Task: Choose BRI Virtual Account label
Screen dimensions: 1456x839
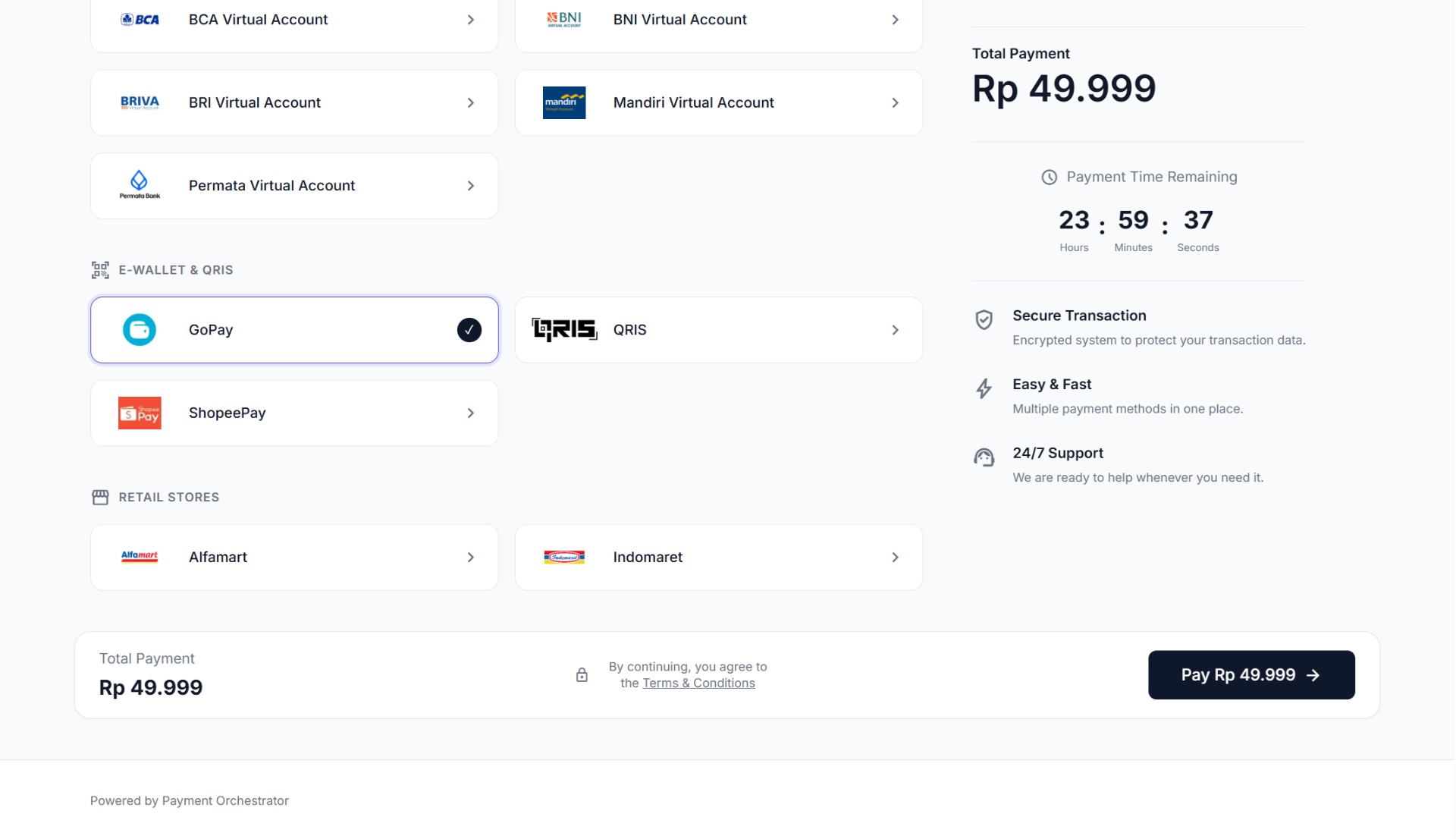Action: [255, 102]
